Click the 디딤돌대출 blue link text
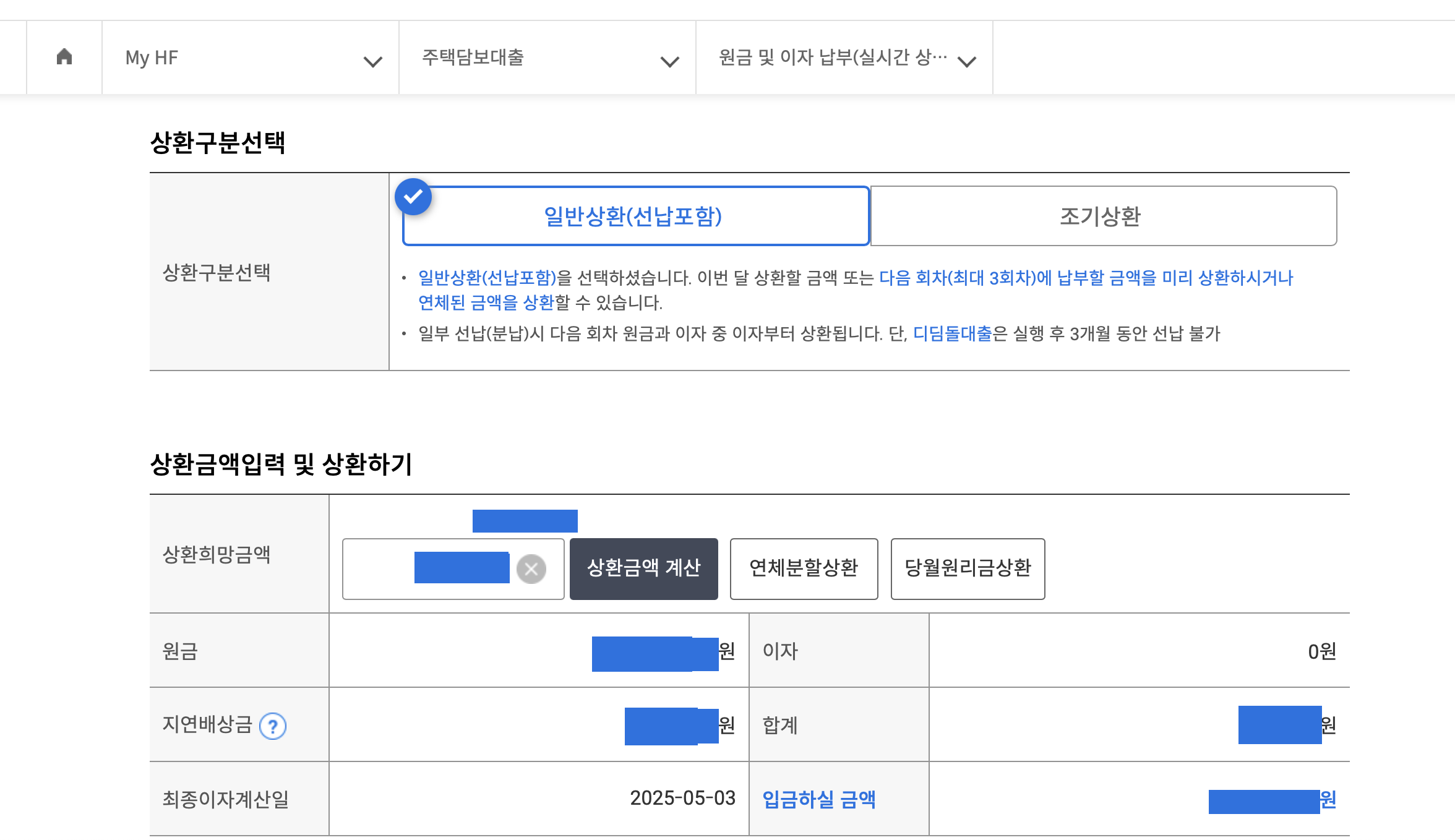This screenshot has height=840, width=1455. [x=952, y=334]
